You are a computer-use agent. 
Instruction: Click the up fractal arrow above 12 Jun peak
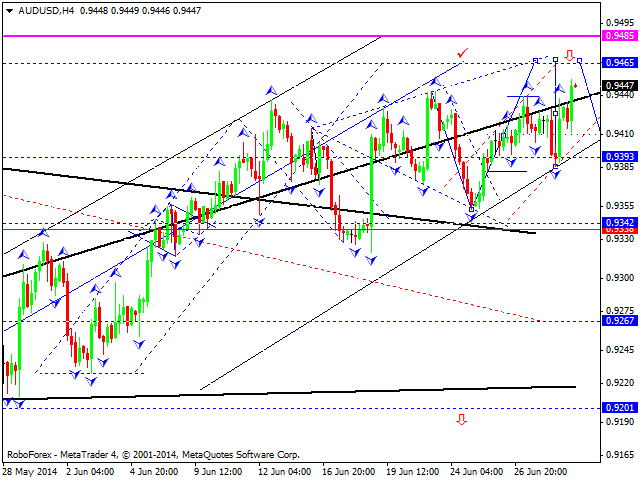tap(270, 90)
